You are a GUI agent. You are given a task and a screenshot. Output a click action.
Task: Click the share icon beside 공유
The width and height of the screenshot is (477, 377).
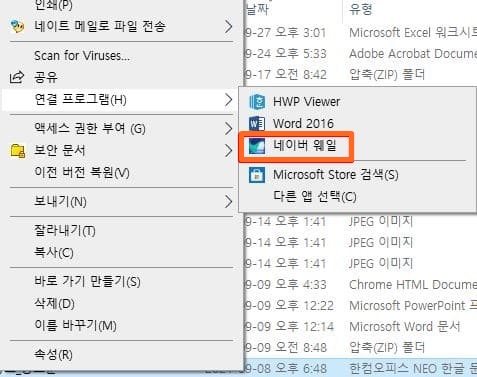tap(17, 77)
